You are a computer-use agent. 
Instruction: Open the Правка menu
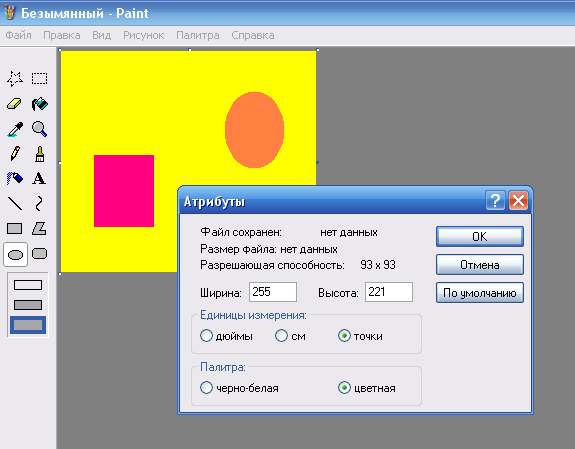62,35
